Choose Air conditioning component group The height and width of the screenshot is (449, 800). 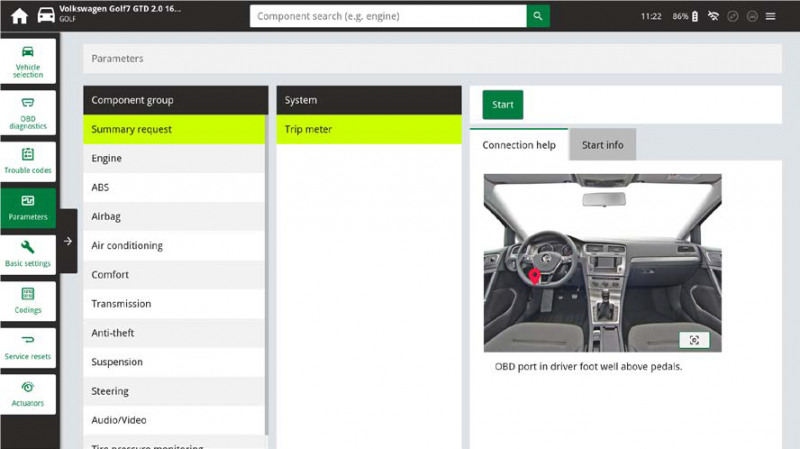(174, 246)
